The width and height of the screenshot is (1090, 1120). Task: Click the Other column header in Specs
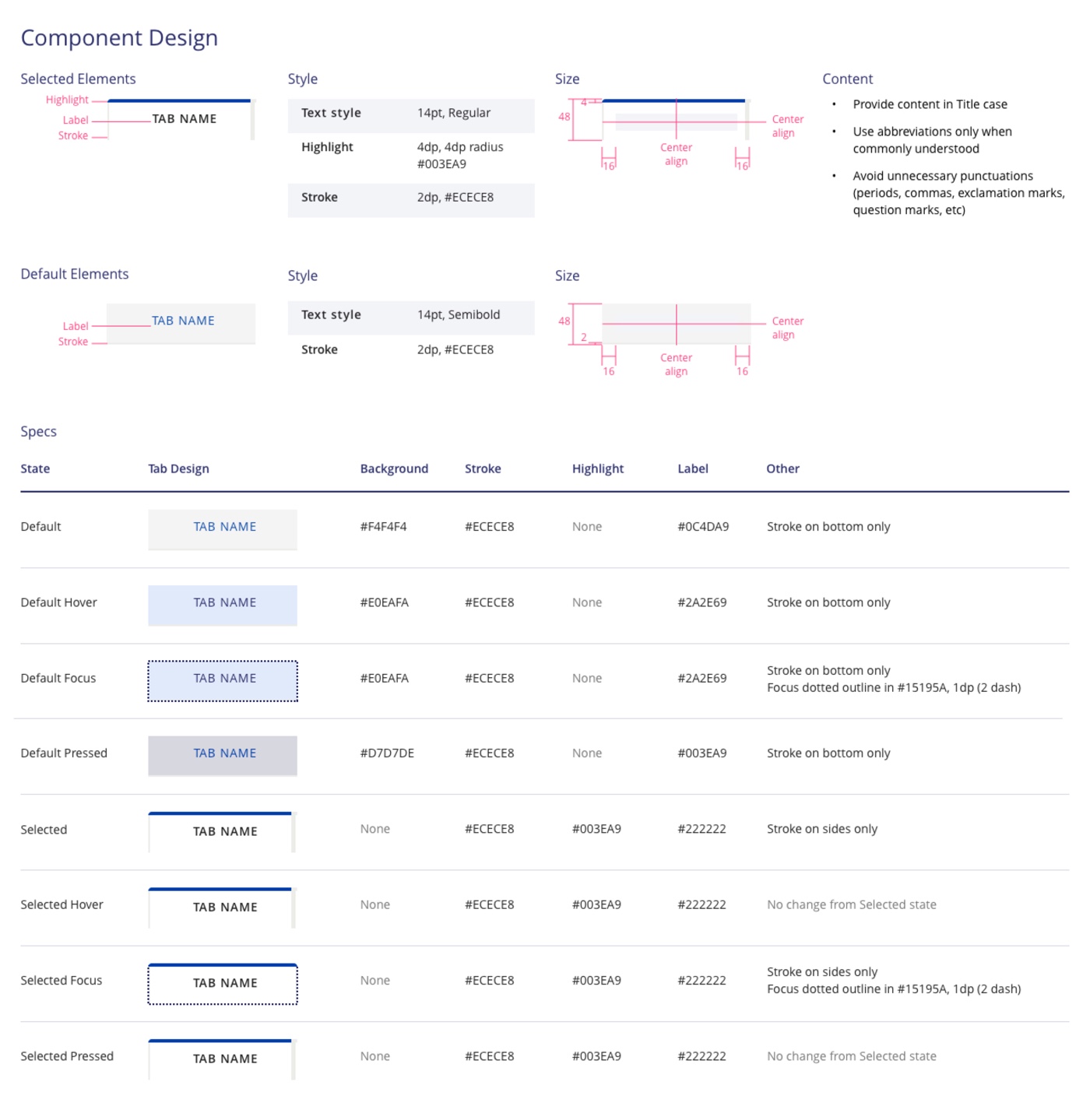(x=782, y=469)
